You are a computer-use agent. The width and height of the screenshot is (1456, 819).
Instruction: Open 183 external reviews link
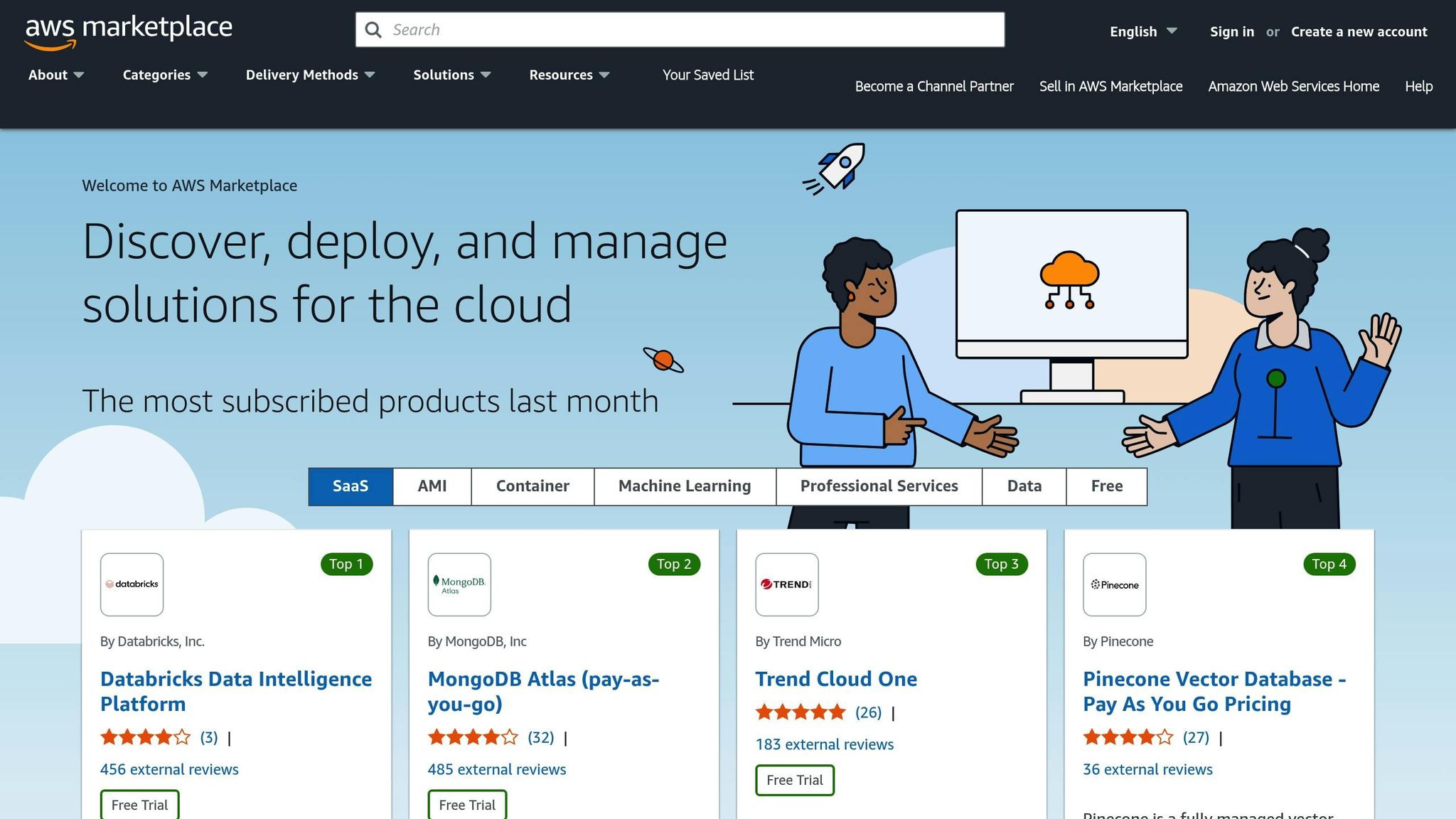pyautogui.click(x=825, y=744)
